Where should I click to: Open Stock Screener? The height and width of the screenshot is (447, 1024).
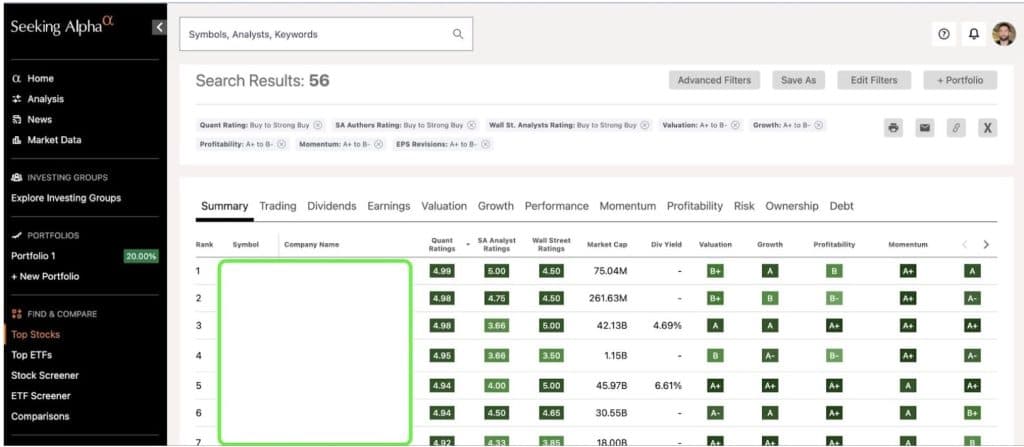(x=45, y=375)
